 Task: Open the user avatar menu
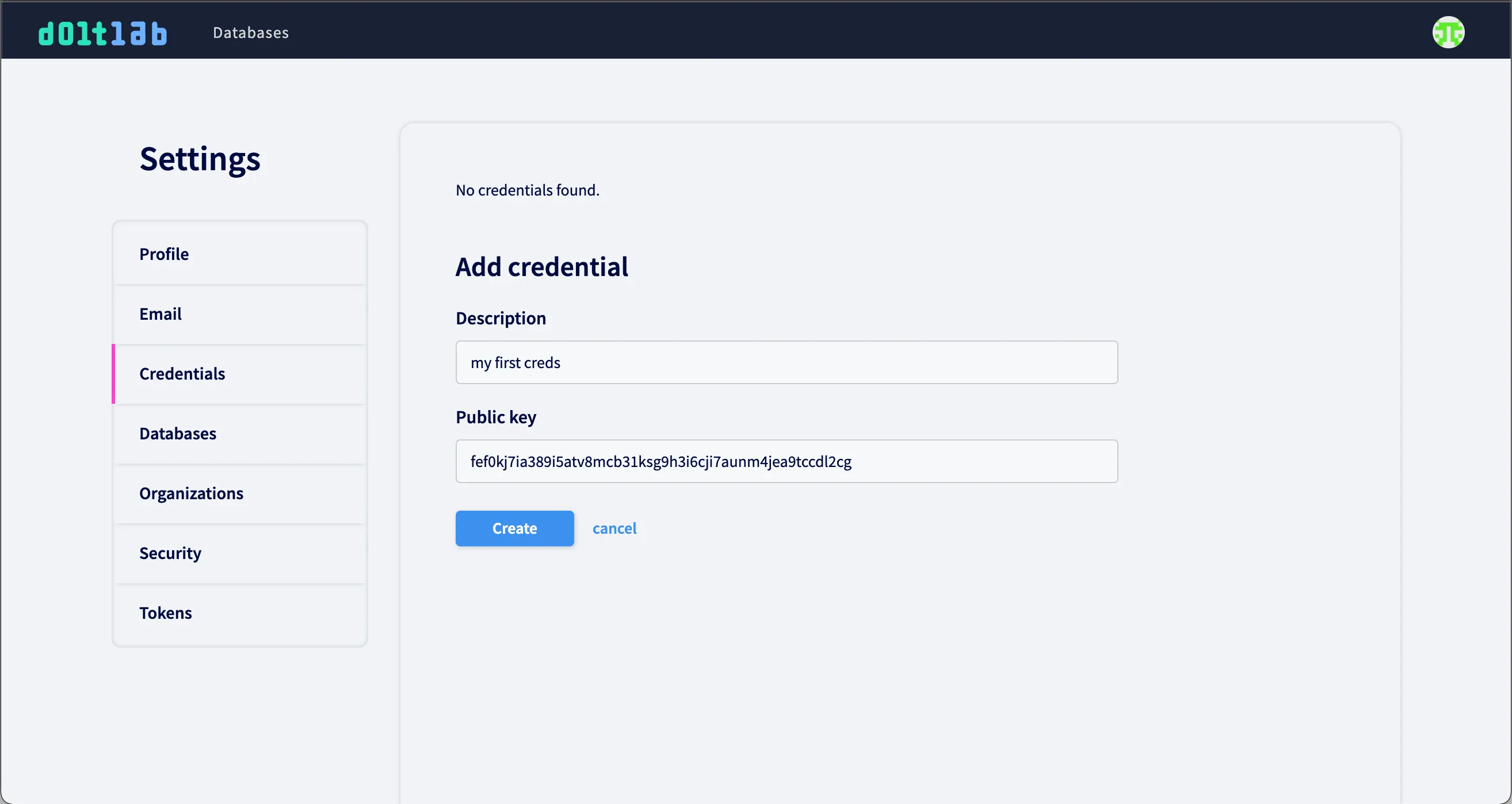click(x=1449, y=32)
